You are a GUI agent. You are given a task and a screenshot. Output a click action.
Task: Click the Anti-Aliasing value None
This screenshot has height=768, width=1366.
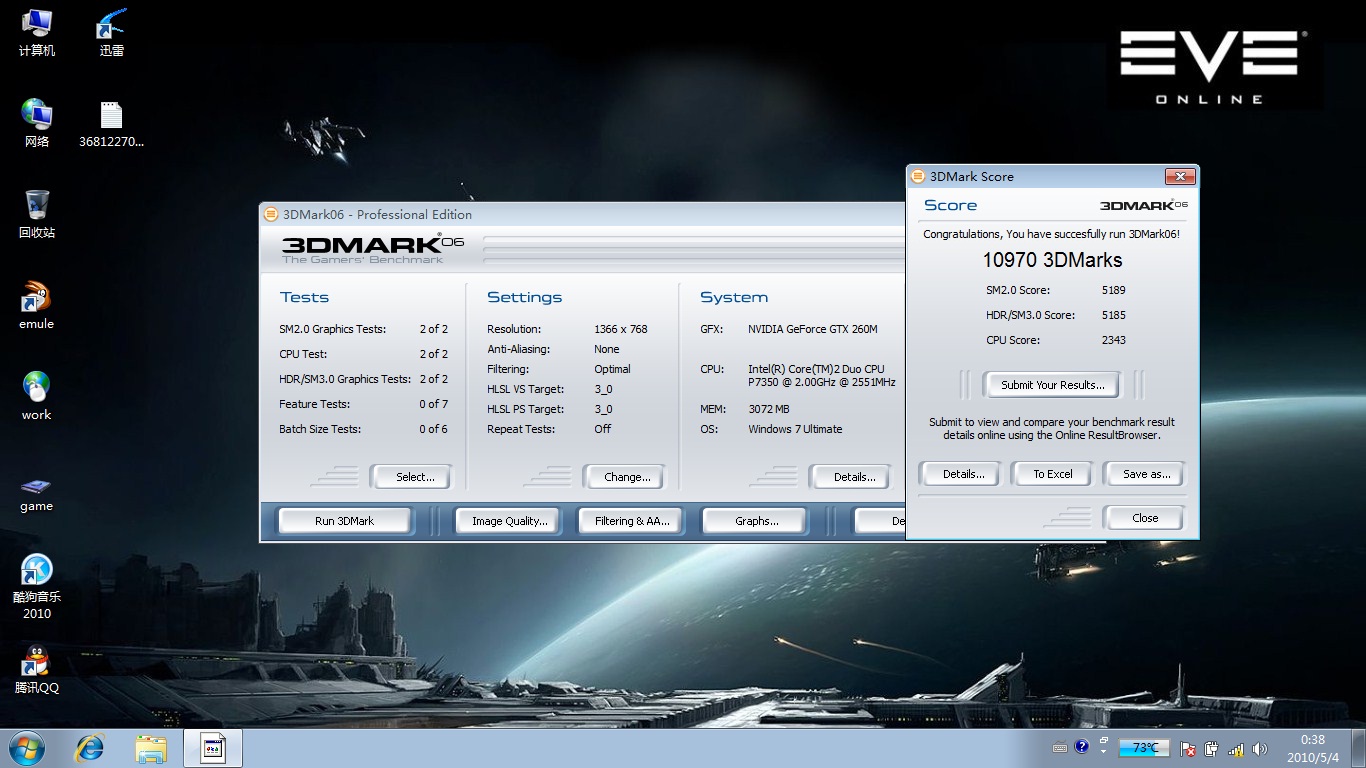point(607,349)
